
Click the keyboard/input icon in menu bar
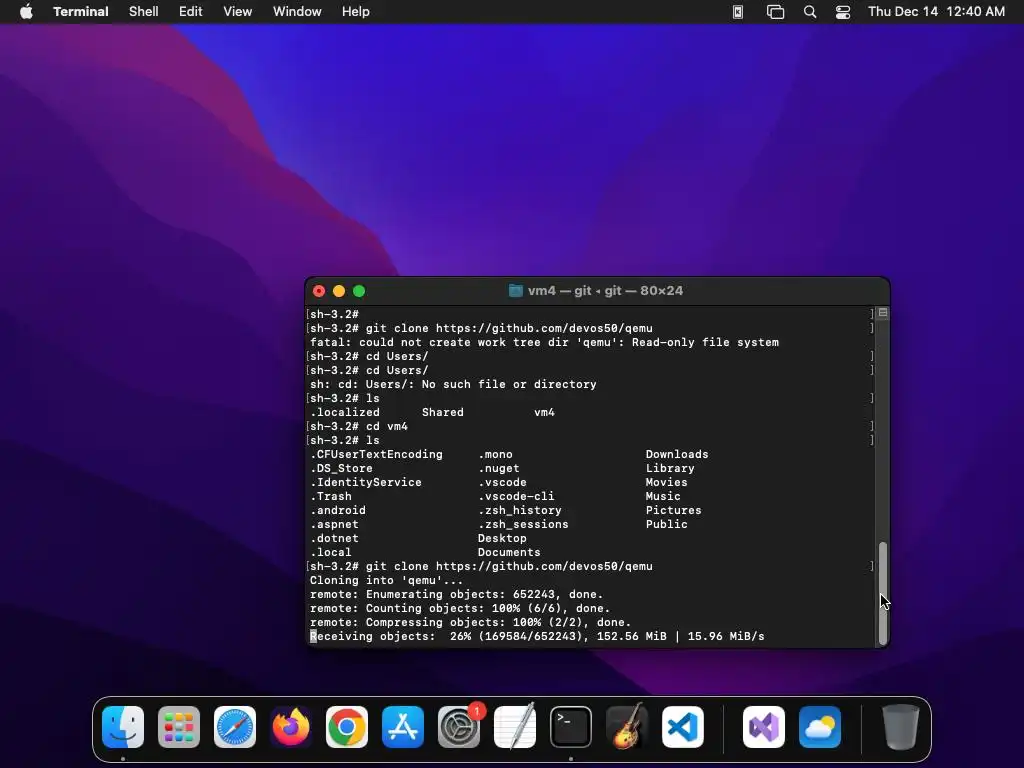[x=738, y=12]
